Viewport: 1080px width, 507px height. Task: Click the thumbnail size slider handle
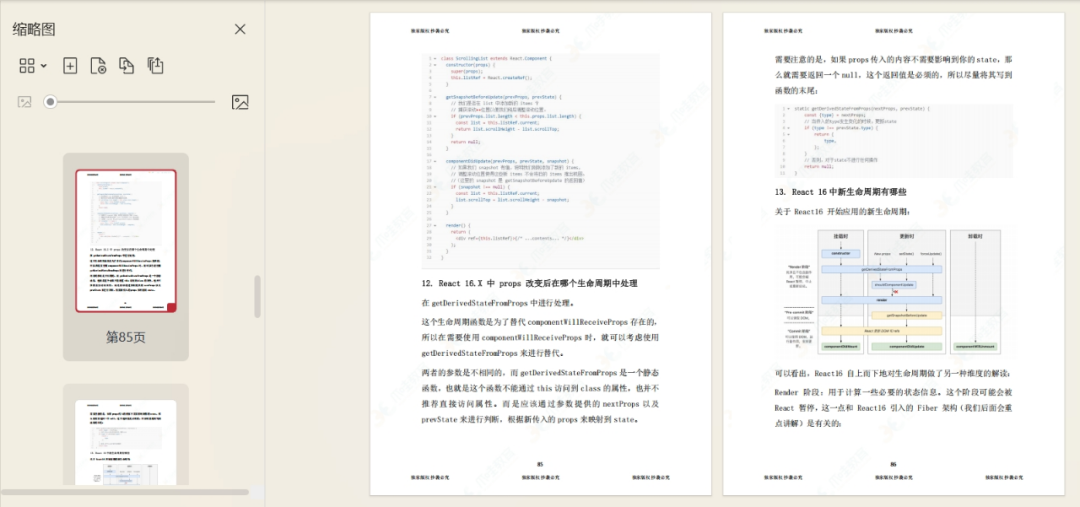pos(50,102)
